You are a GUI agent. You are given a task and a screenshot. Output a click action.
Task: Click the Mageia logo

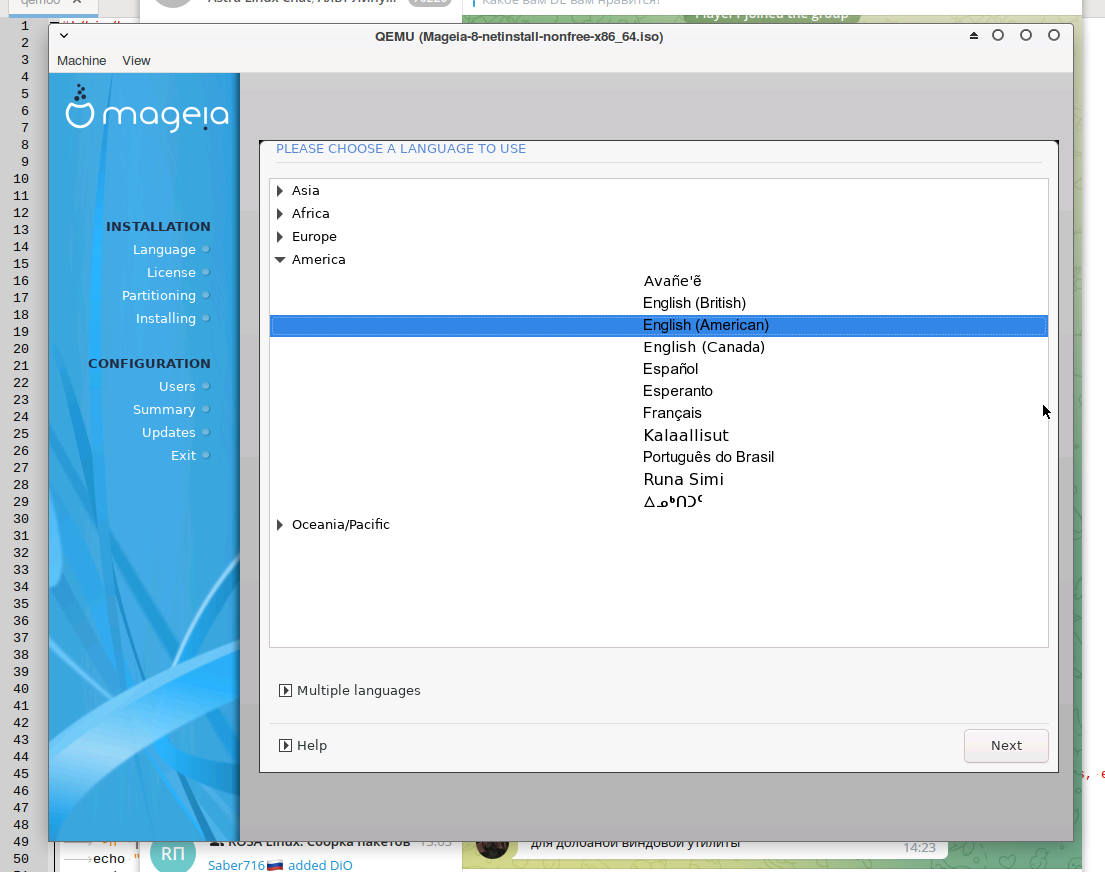pos(147,109)
